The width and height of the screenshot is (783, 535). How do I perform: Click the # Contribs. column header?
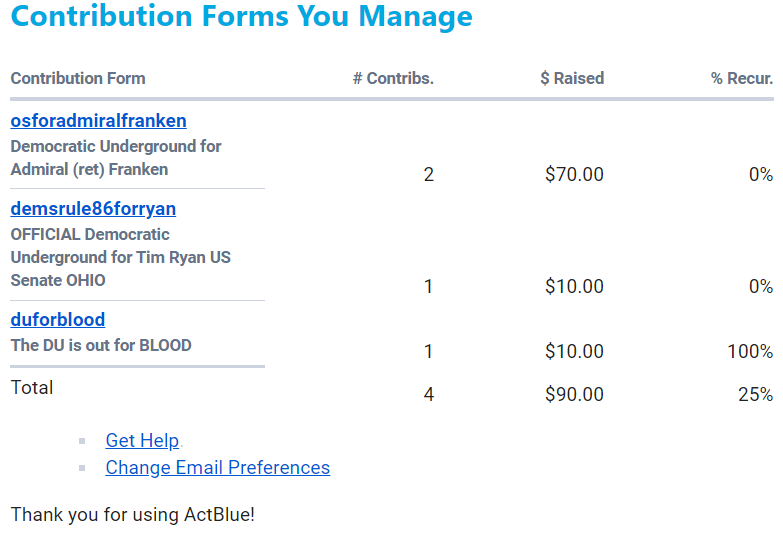pyautogui.click(x=393, y=78)
